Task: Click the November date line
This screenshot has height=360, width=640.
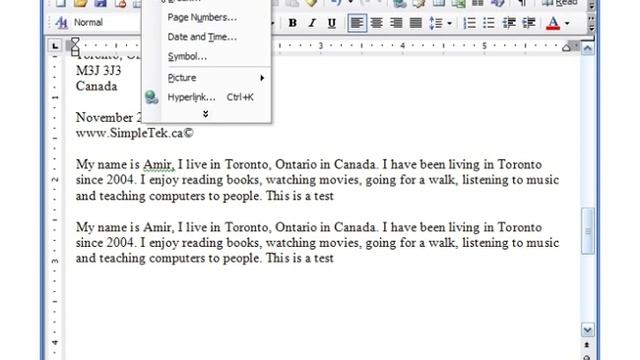Action: tap(109, 118)
